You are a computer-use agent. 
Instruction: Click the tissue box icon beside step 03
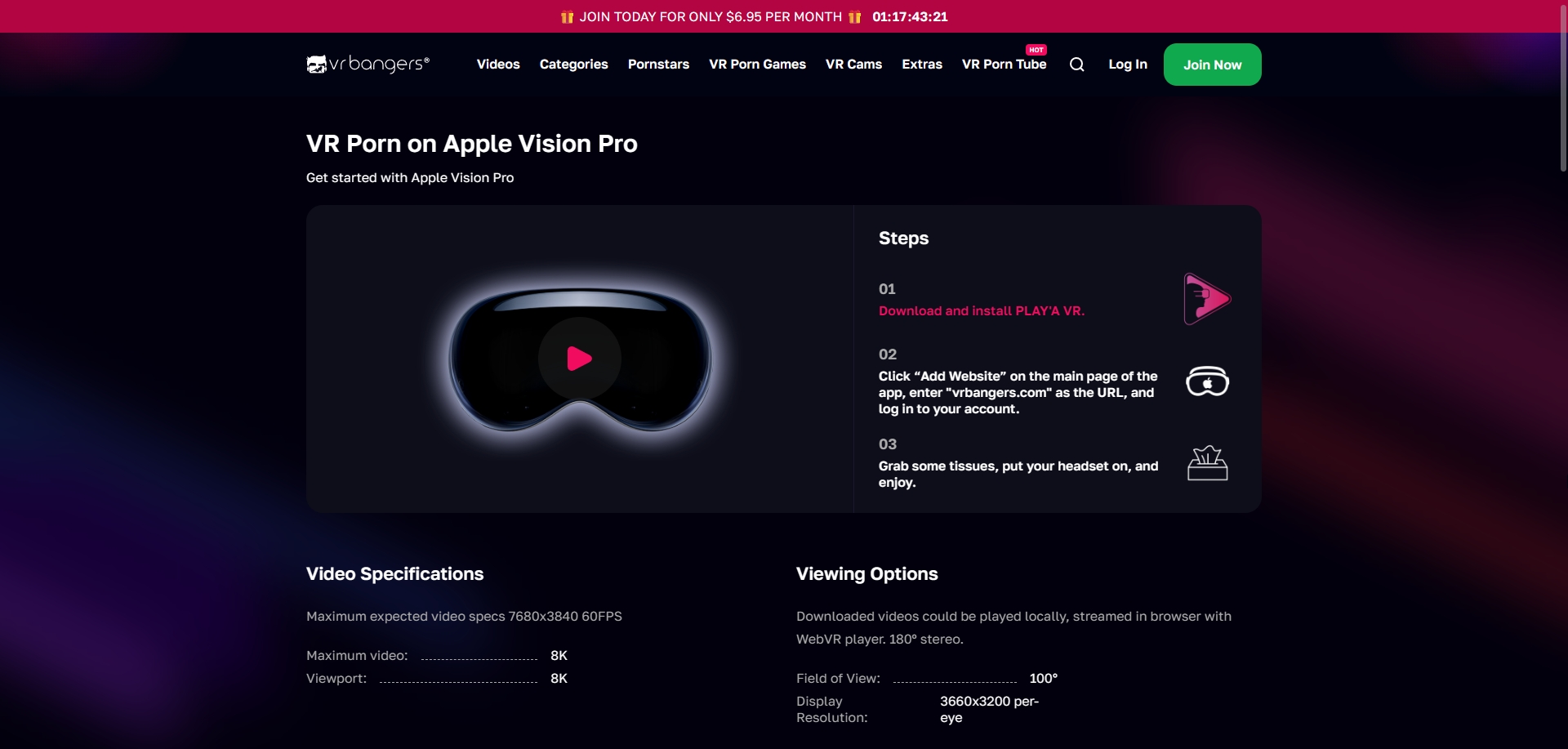[1208, 462]
